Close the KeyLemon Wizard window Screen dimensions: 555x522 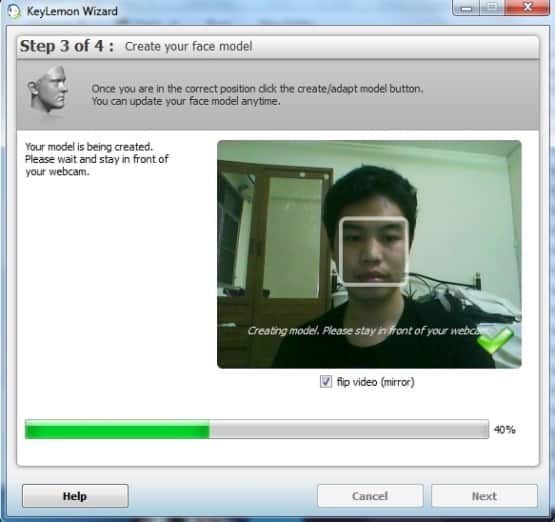click(x=527, y=7)
